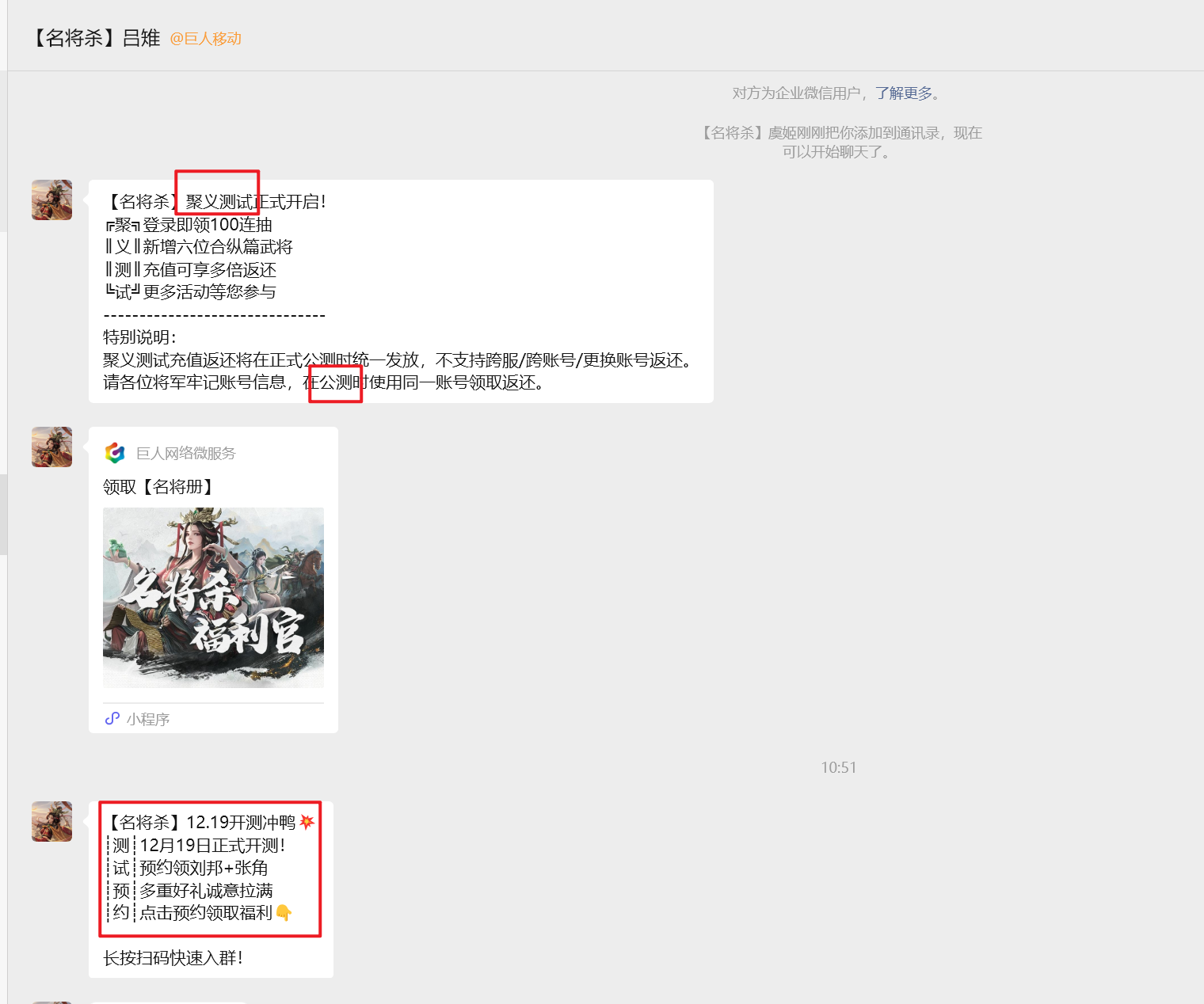The image size is (1204, 1004).
Task: Click the chat title 【名将杀】吕雉
Action: tap(95, 38)
